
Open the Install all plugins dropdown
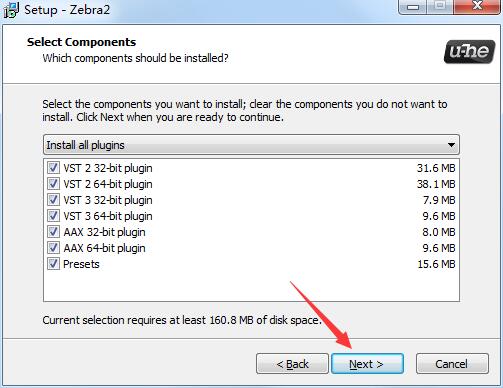pyautogui.click(x=251, y=145)
